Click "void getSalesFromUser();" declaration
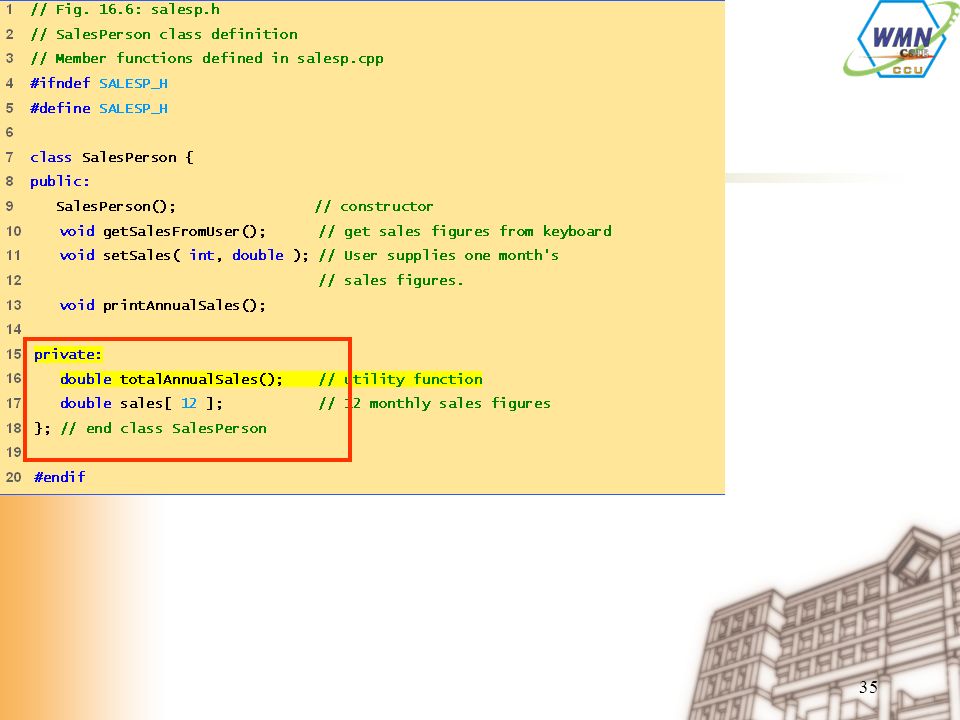960x720 pixels. pos(163,231)
